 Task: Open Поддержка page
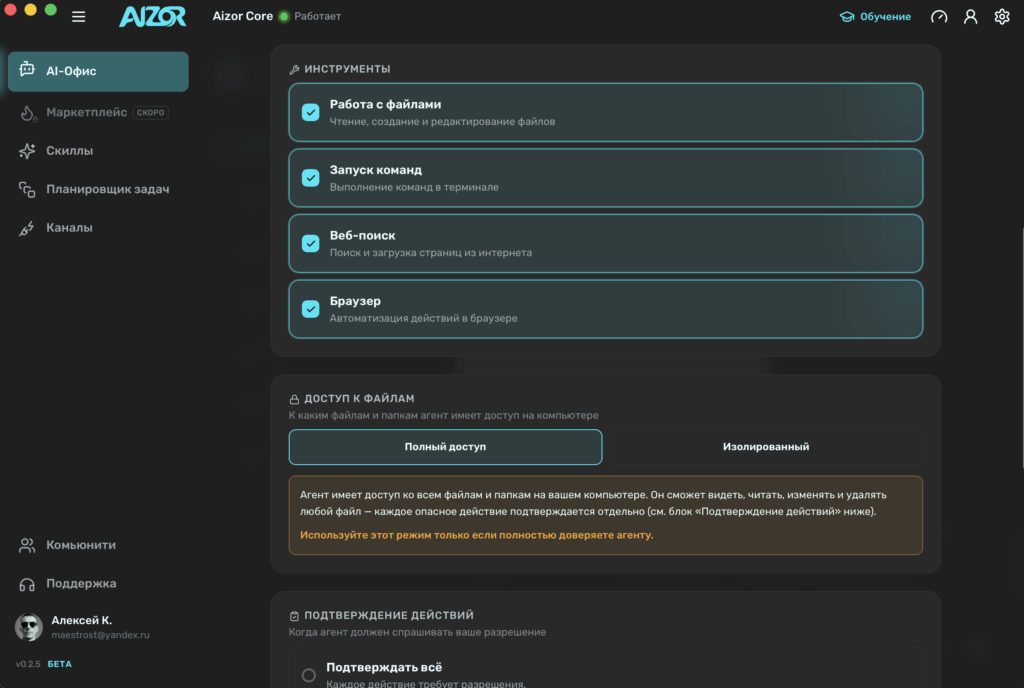point(98,584)
